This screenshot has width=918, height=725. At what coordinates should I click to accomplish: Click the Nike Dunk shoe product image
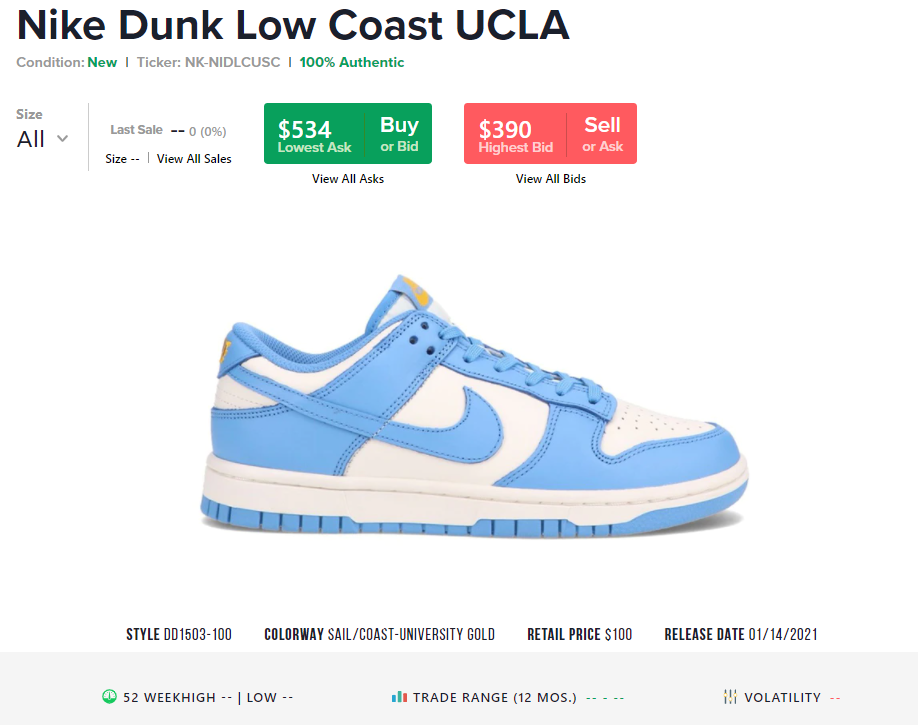click(474, 405)
